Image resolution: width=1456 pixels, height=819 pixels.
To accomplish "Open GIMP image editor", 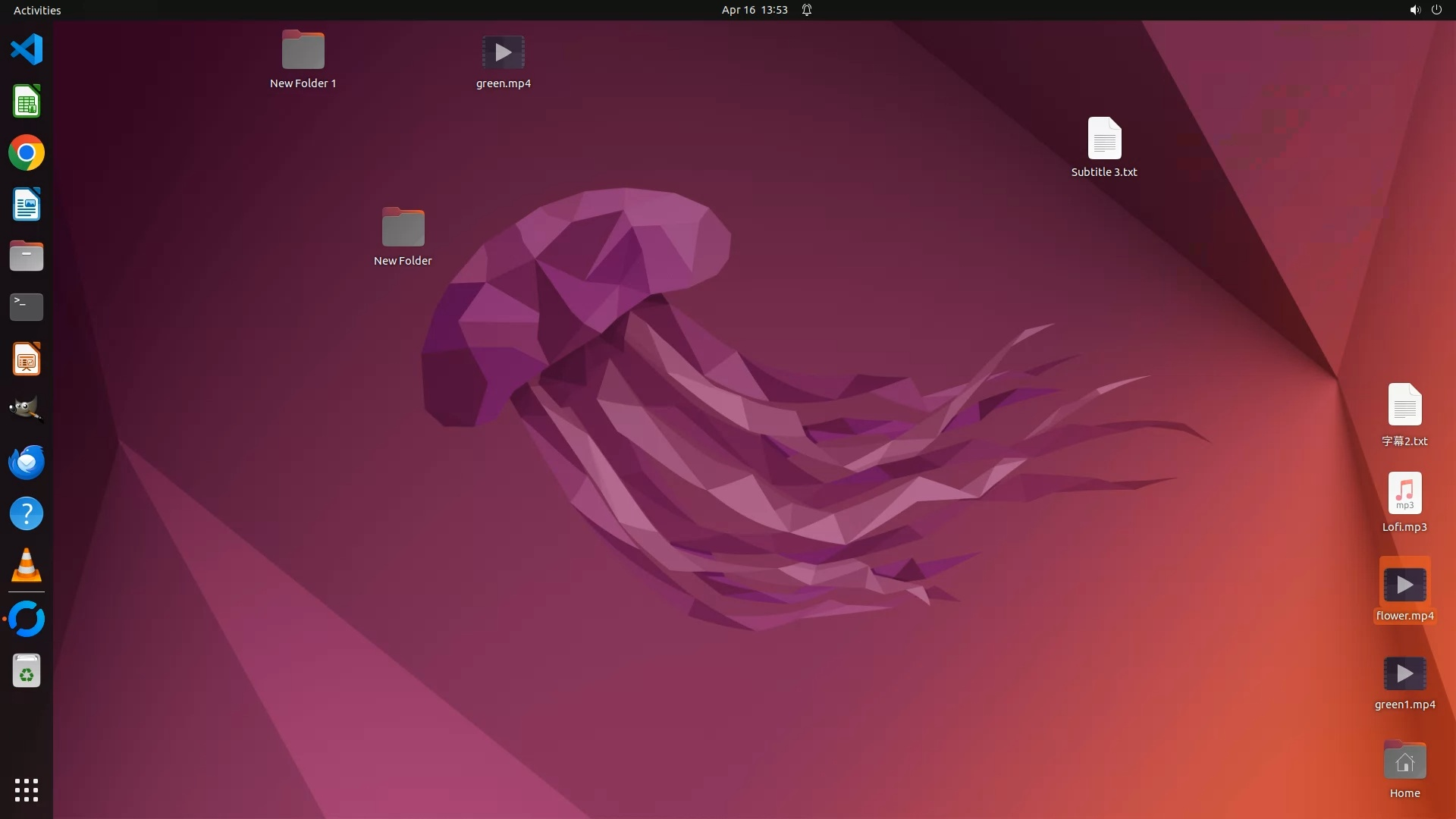I will 27,410.
